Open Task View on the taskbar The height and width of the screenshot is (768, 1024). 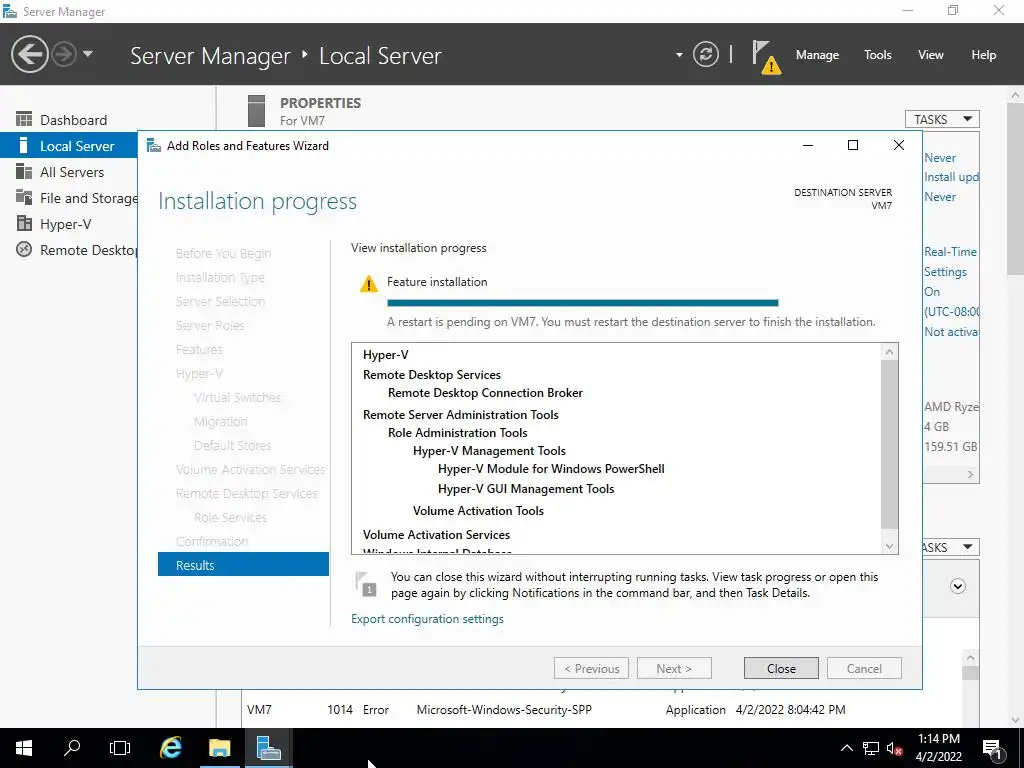tap(120, 748)
